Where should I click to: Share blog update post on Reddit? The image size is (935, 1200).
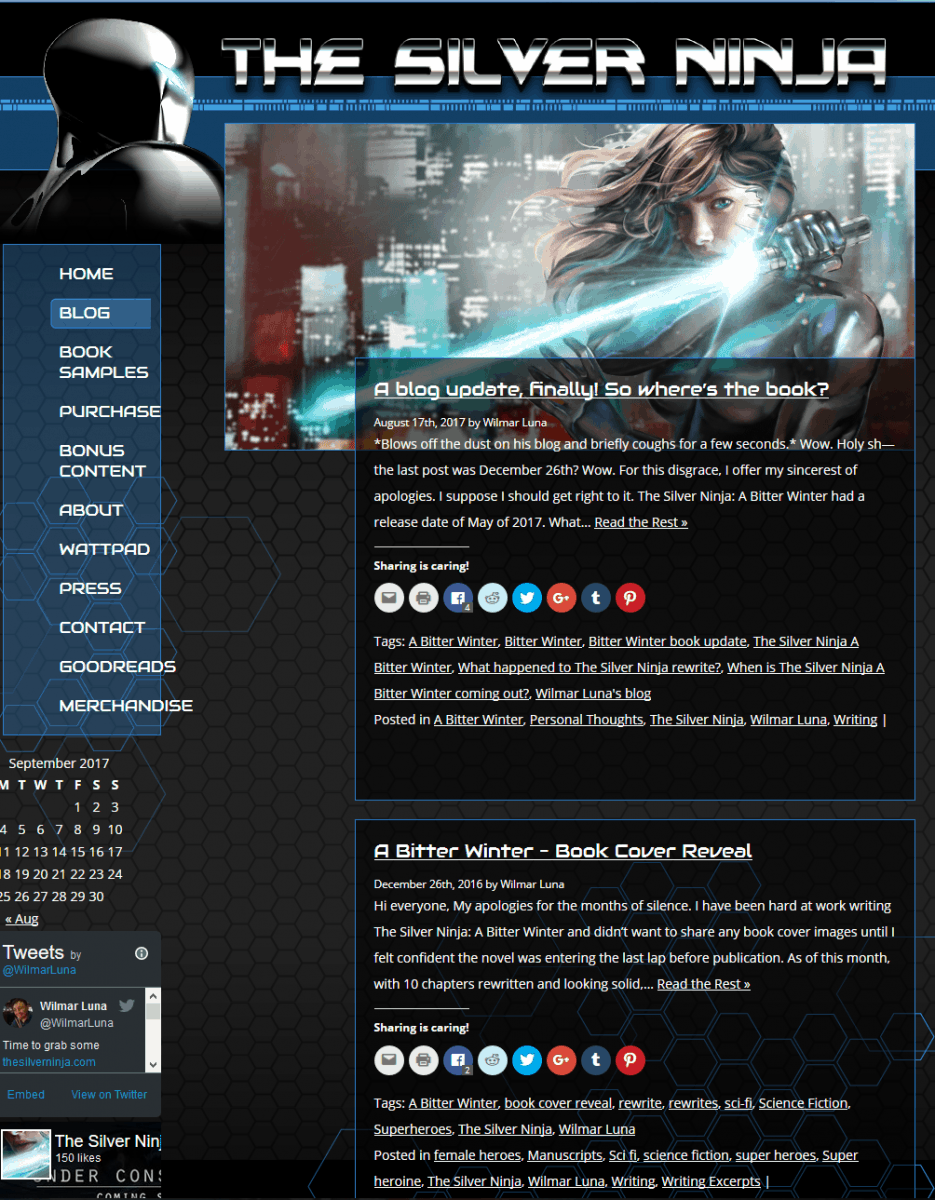click(x=492, y=598)
